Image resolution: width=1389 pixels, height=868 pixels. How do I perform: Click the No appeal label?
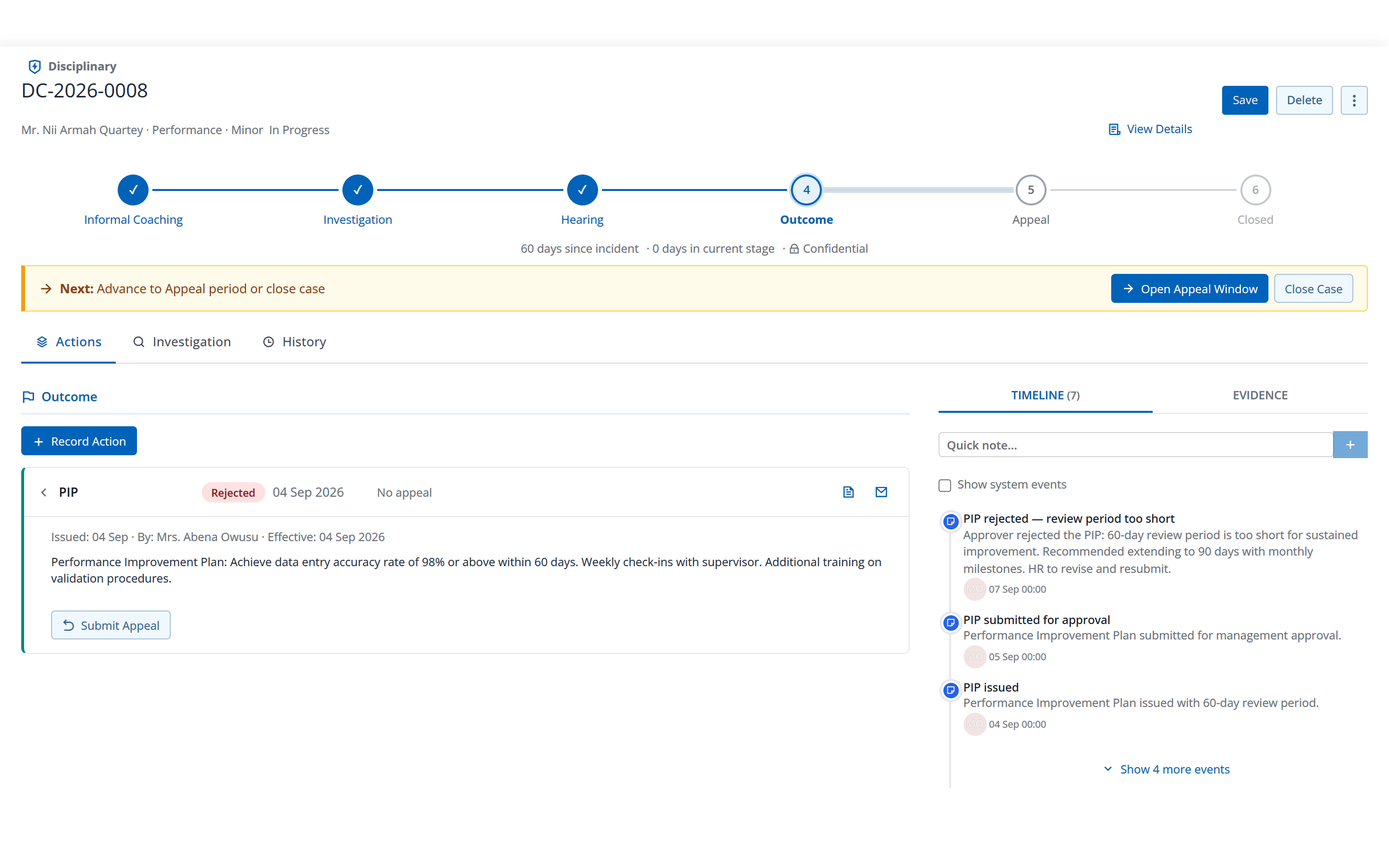(x=404, y=492)
